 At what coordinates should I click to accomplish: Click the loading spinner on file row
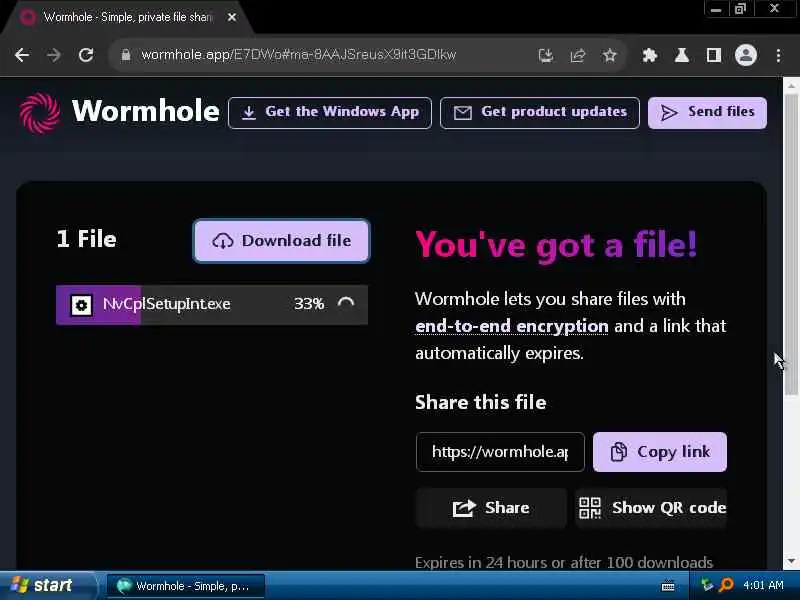[x=346, y=304]
